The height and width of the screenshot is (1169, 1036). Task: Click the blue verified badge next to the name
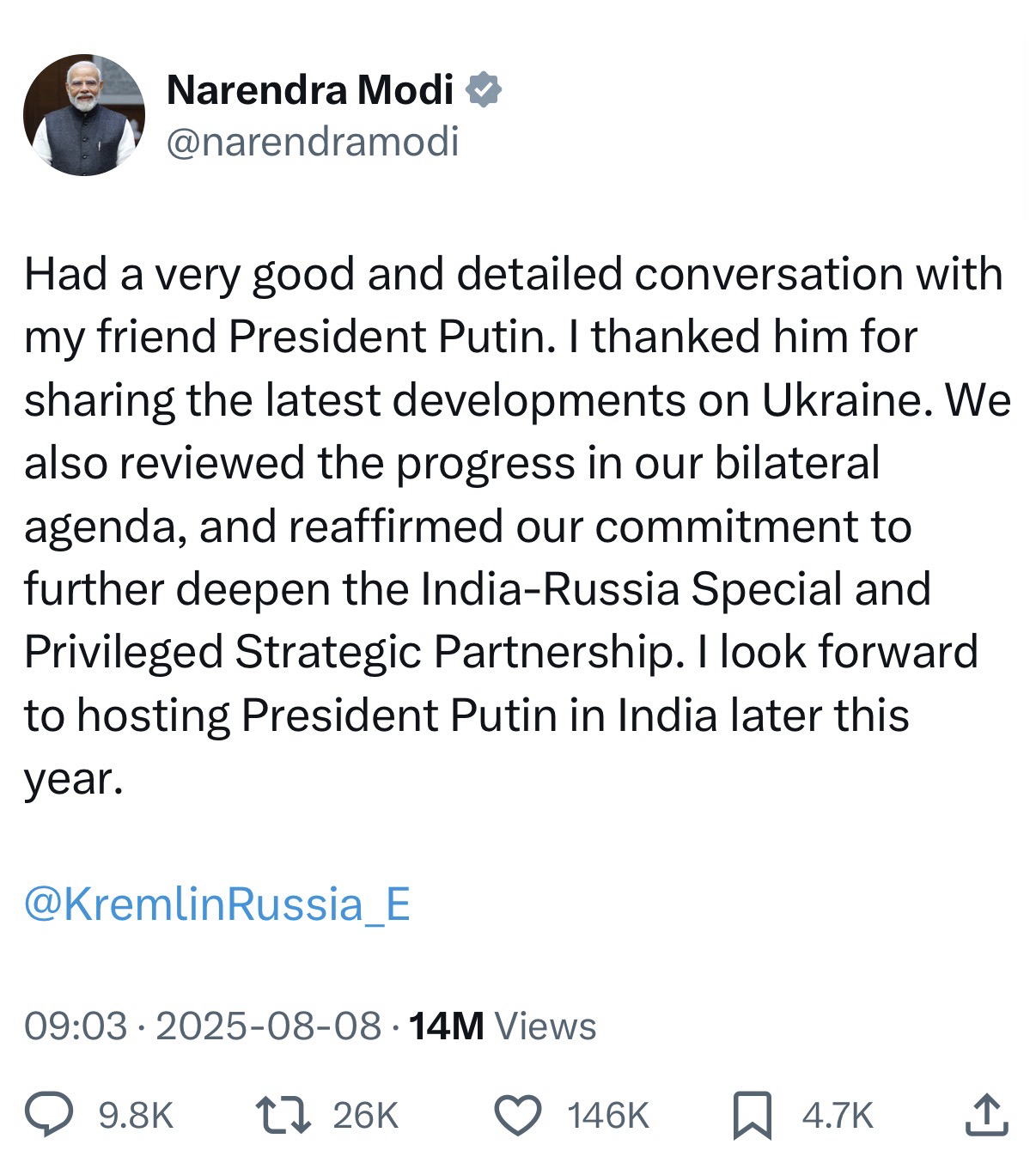pos(484,90)
